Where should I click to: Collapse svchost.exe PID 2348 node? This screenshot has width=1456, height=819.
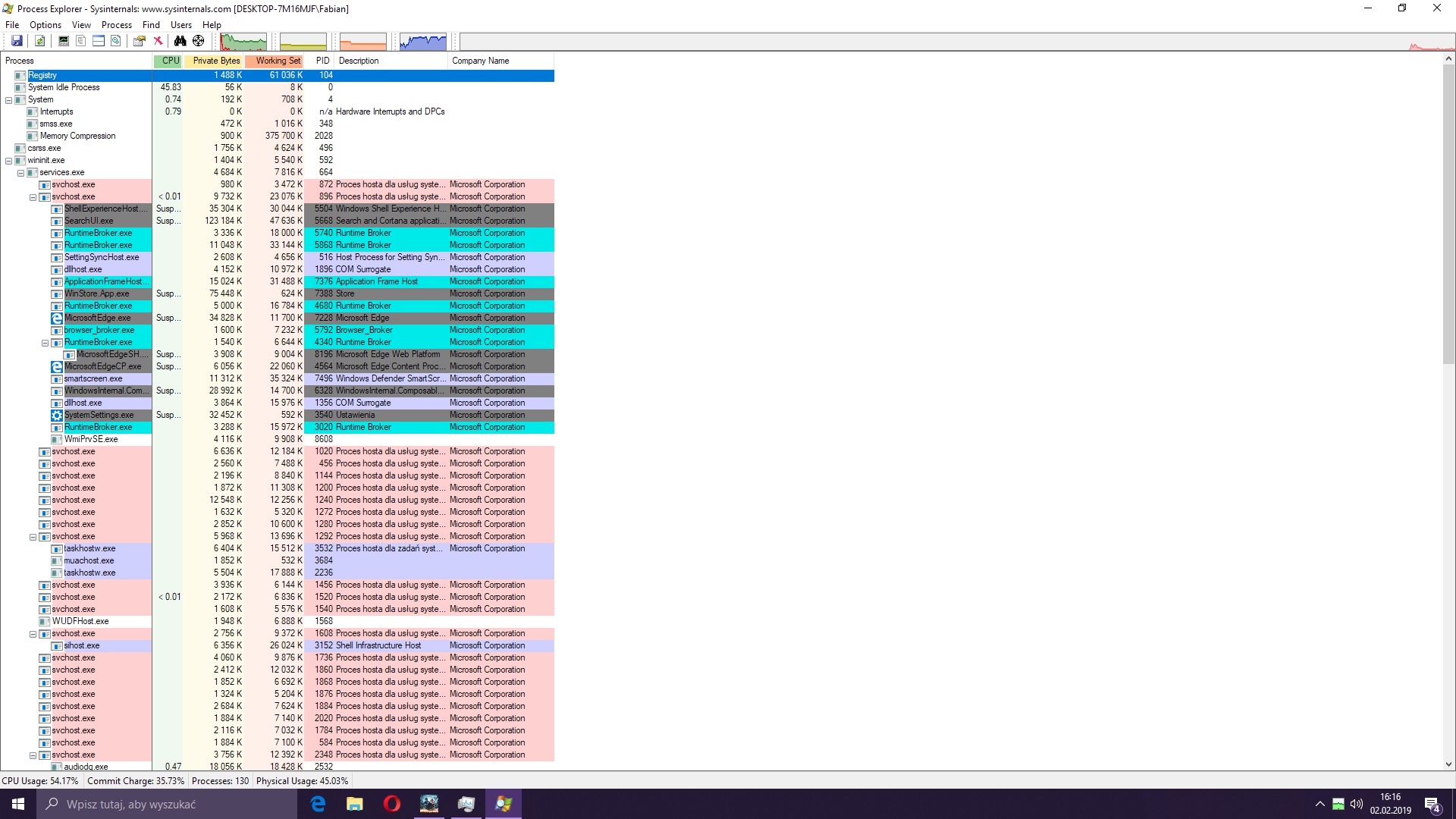click(x=33, y=755)
